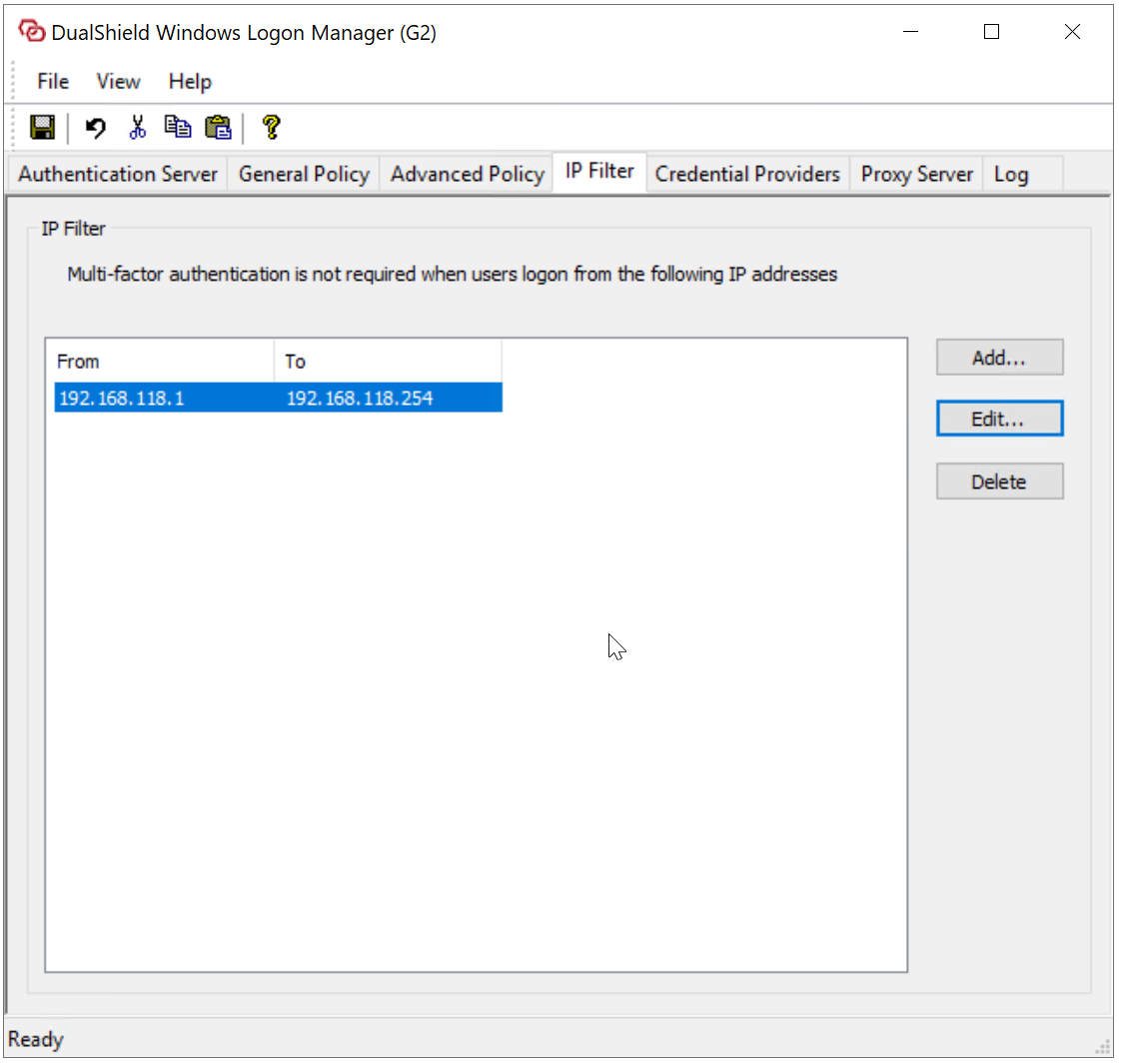Select the IP Filter tab
The height and width of the screenshot is (1064, 1123).
point(599,171)
